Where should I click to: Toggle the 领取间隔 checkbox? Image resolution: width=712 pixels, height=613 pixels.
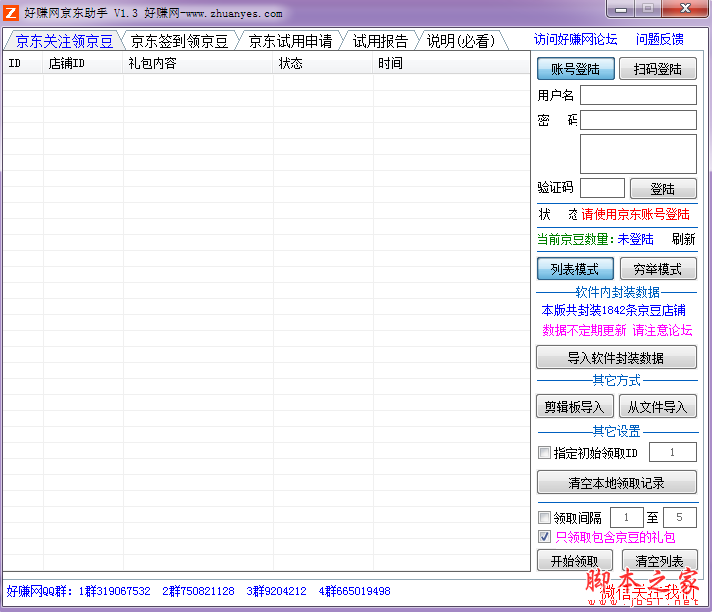point(545,518)
